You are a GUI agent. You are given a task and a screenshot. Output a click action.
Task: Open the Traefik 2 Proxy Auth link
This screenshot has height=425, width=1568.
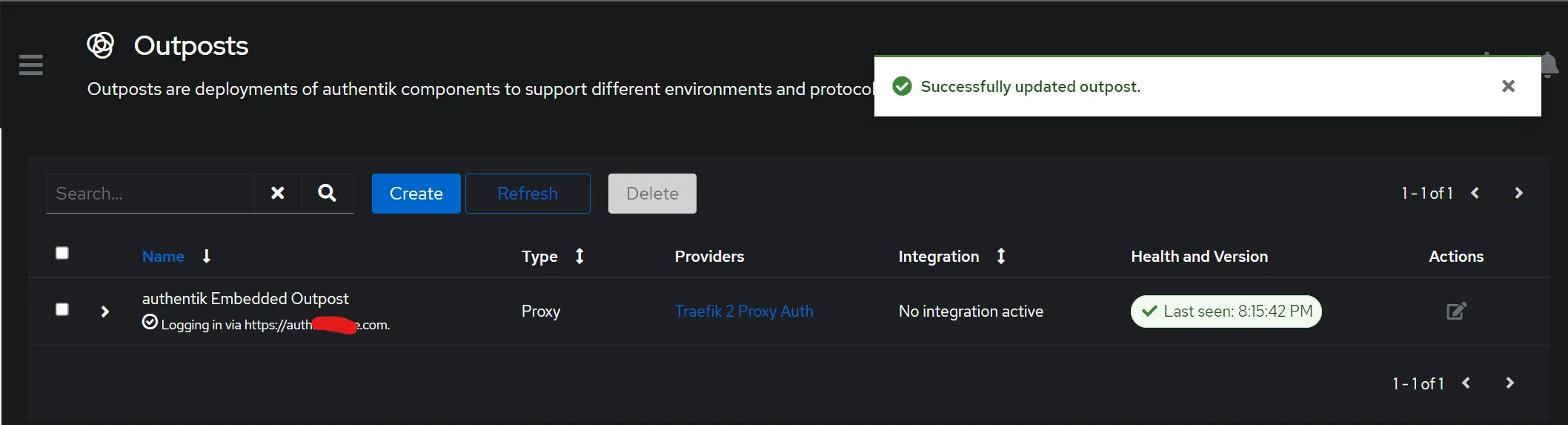744,312
